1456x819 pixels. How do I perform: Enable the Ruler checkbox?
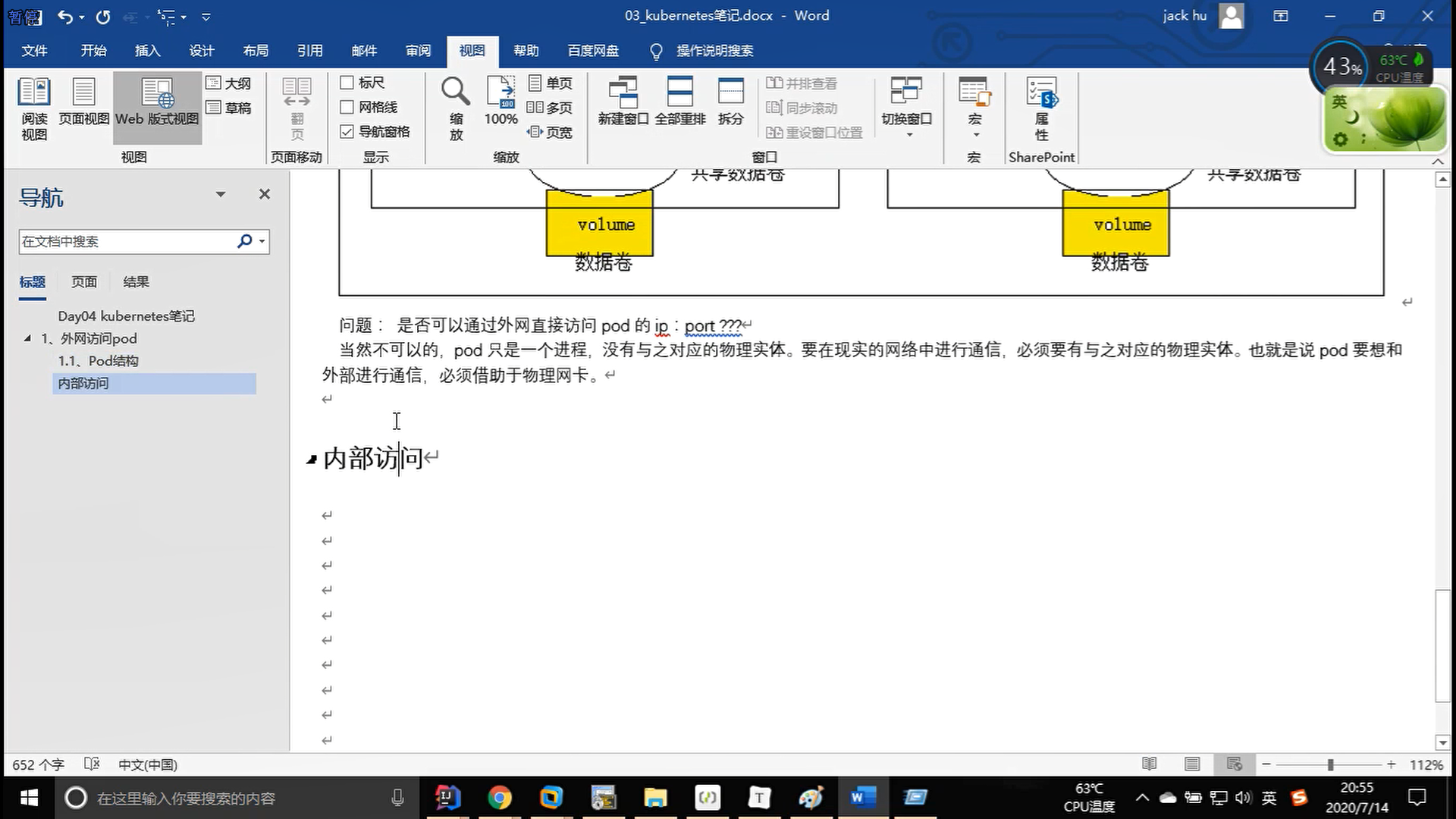347,82
